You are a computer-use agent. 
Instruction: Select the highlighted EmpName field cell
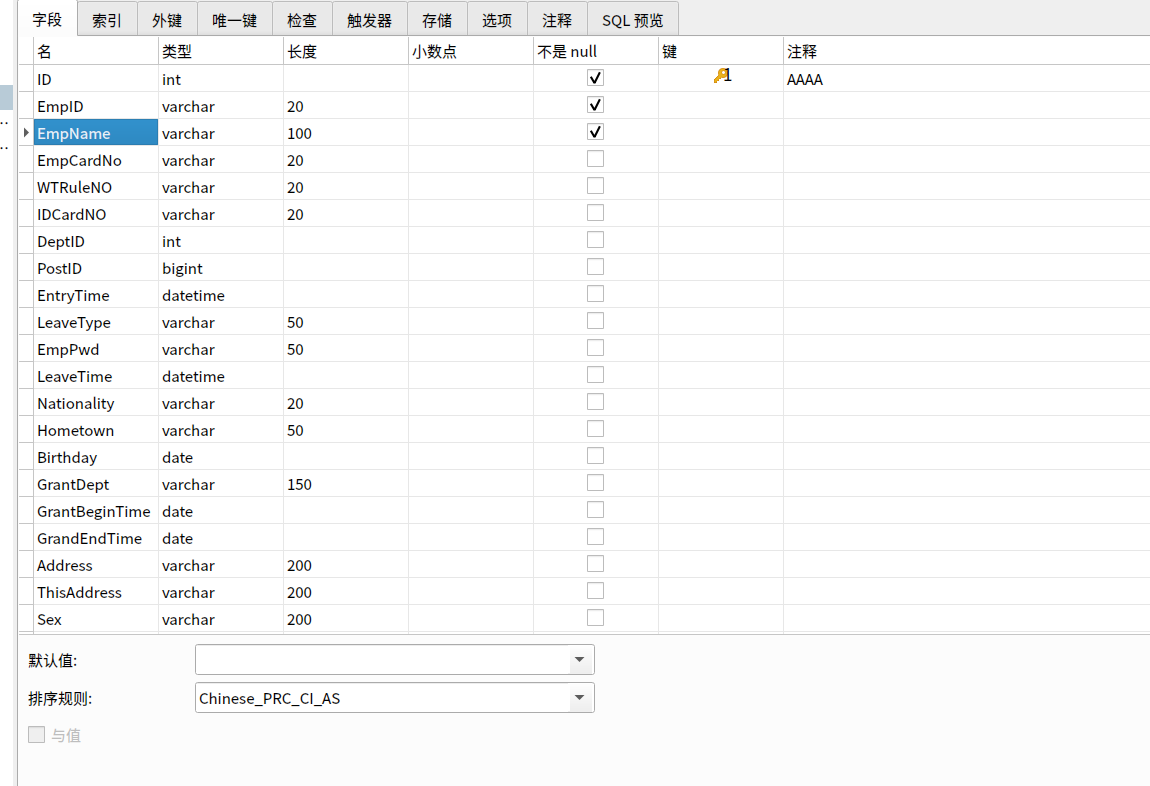coord(95,133)
